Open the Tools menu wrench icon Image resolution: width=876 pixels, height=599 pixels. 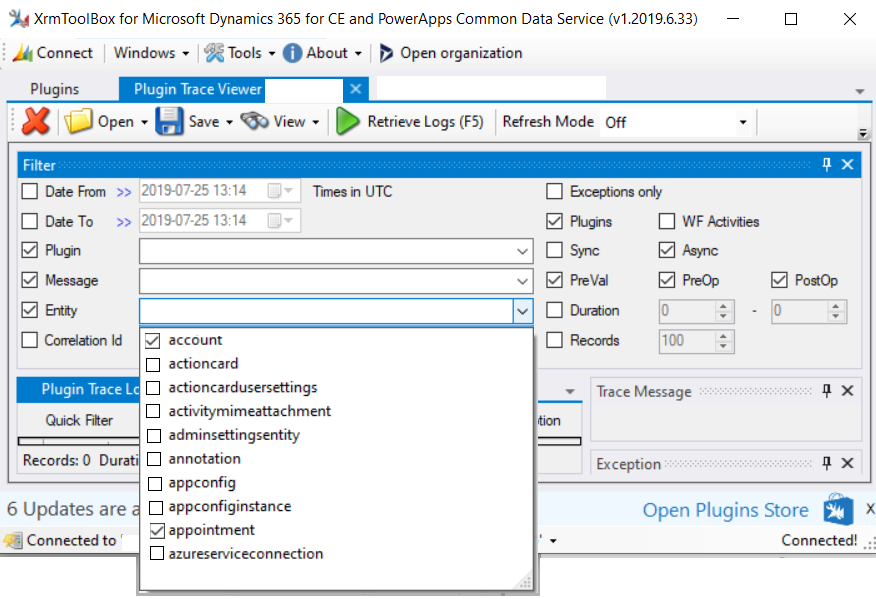[214, 53]
